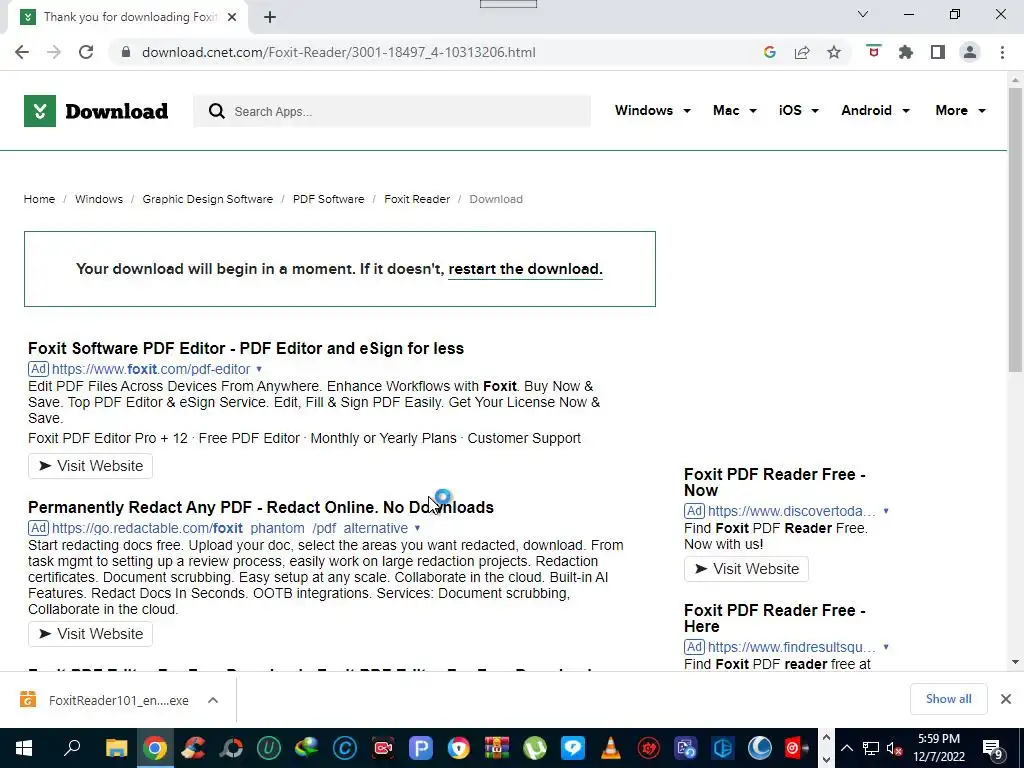1024x768 pixels.
Task: Open https://www.findresultsqu... ad URL
Action: pos(791,647)
